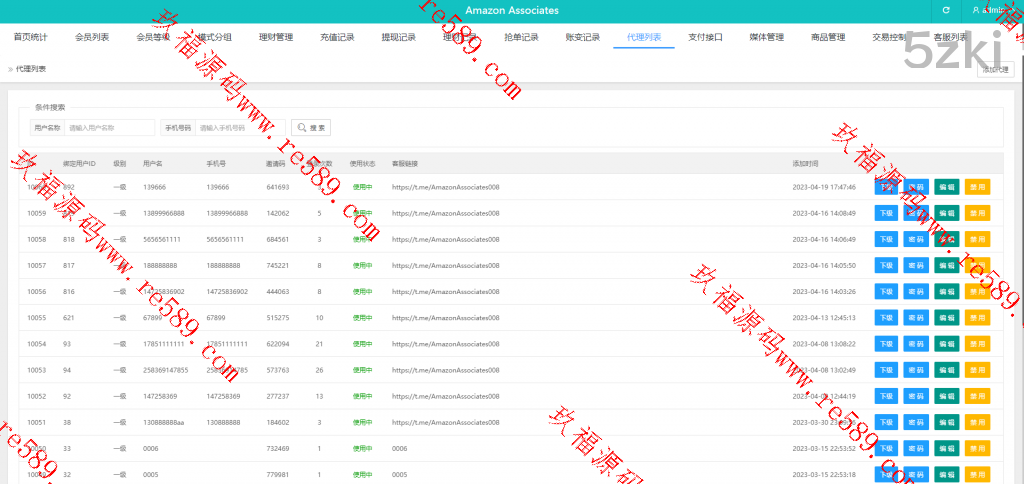Click 编辑 button for user 17851111111
Screen dimensions: 1024x484
[947, 343]
